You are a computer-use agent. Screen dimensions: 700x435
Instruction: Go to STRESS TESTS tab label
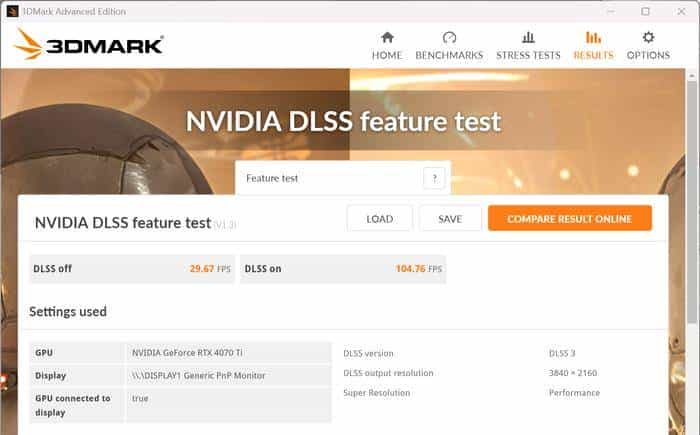click(x=528, y=56)
